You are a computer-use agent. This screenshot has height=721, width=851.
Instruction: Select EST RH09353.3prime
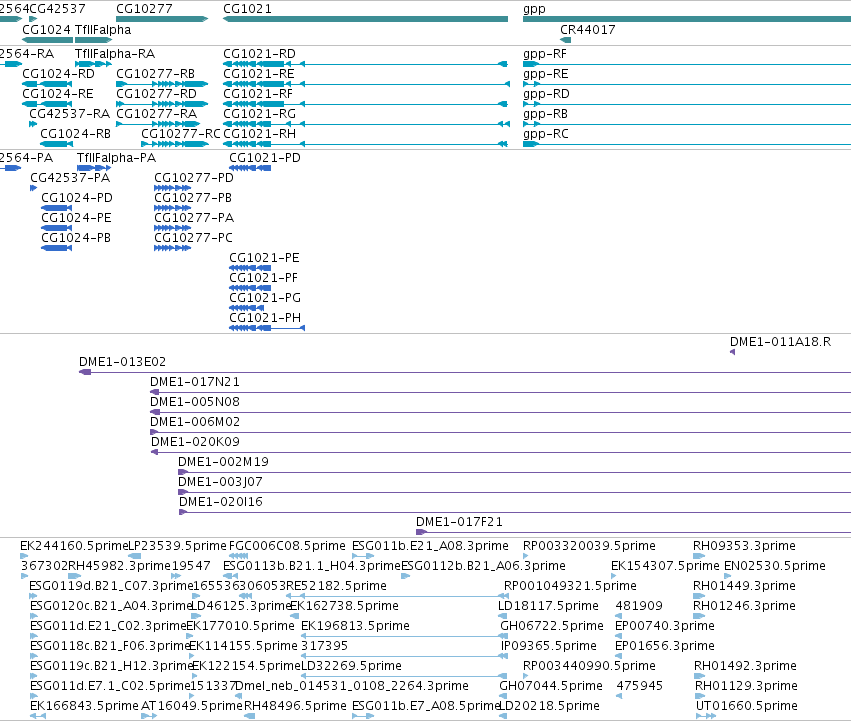coord(744,546)
